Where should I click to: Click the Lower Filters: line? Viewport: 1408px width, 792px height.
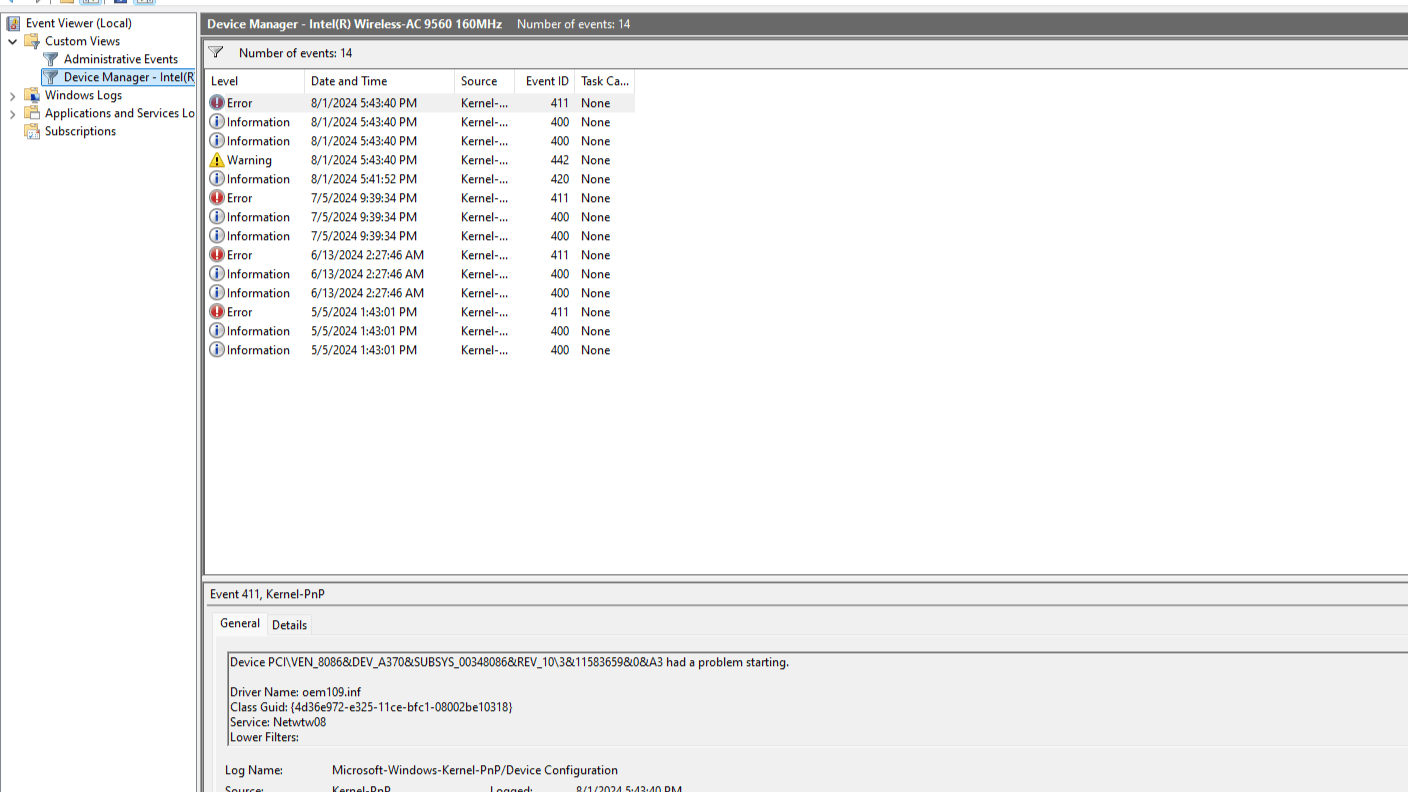pyautogui.click(x=264, y=737)
